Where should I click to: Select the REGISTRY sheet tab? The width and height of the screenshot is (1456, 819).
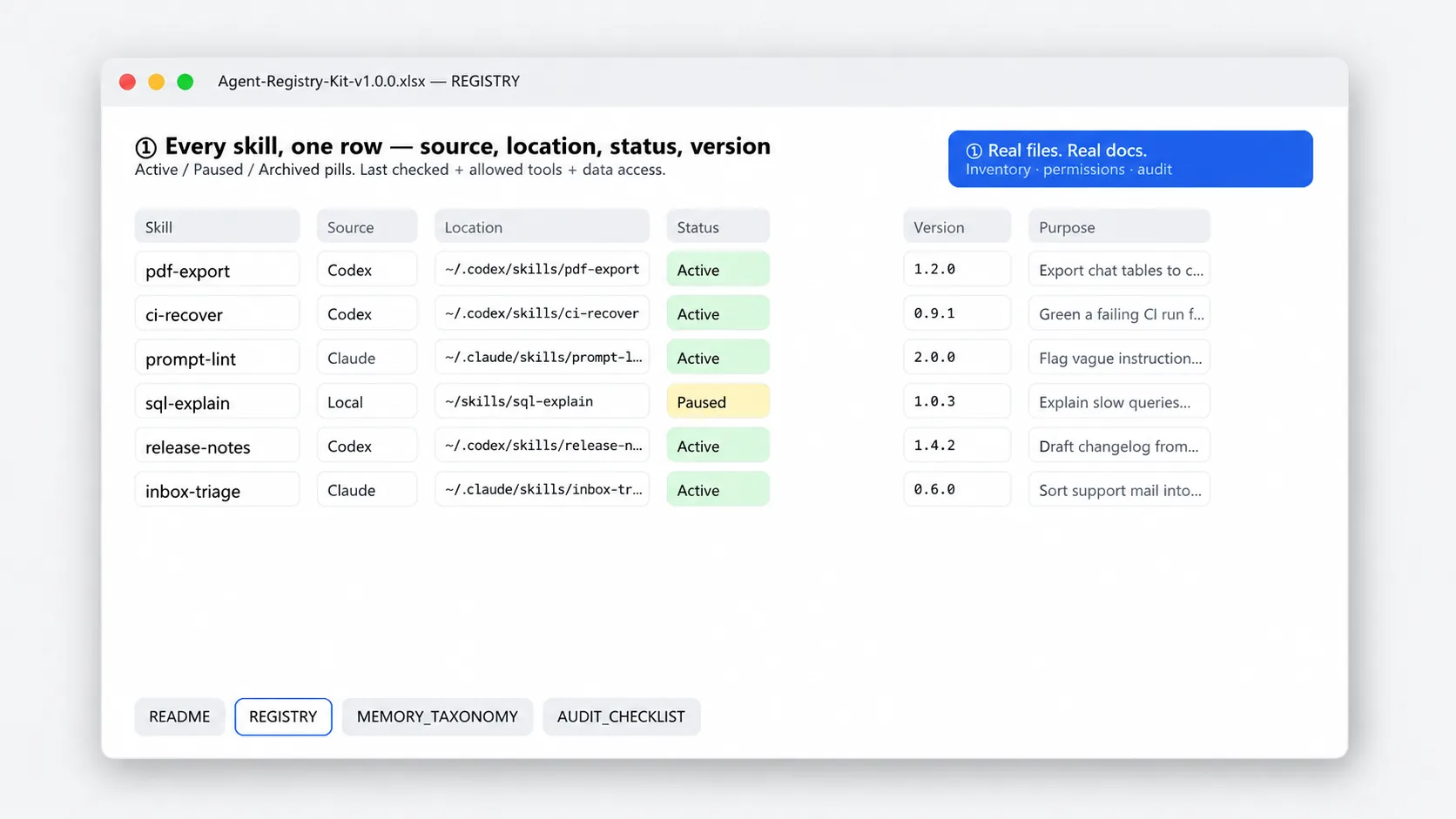point(283,716)
